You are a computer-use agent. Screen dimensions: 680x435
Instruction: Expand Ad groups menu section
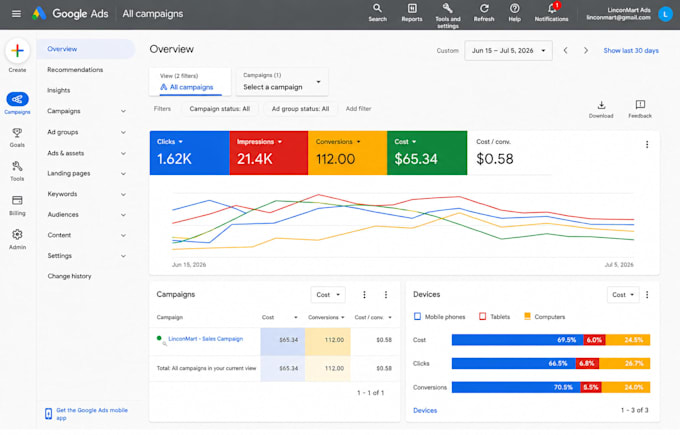pos(123,132)
